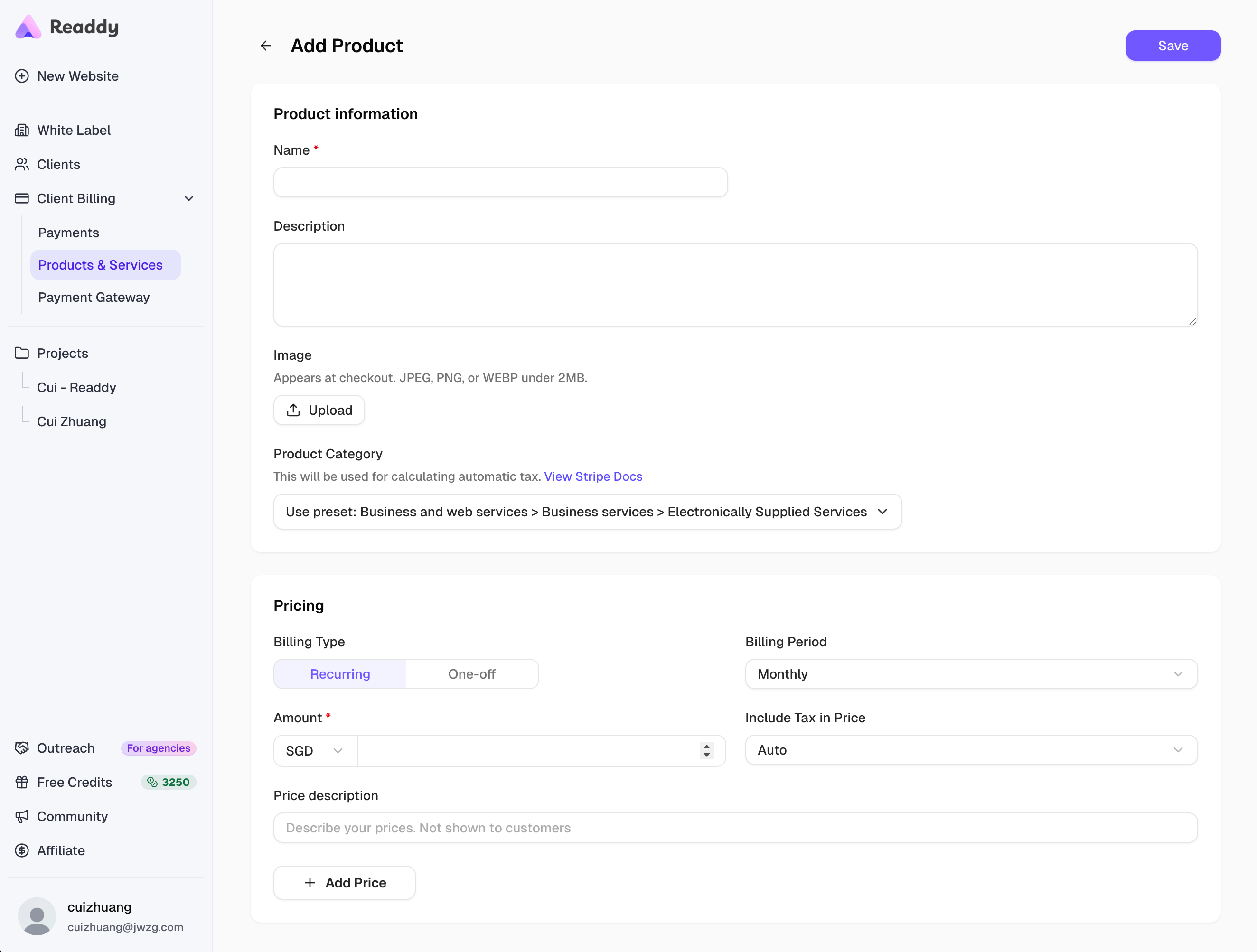Viewport: 1257px width, 952px height.
Task: Select Recurring billing type
Action: click(x=340, y=674)
